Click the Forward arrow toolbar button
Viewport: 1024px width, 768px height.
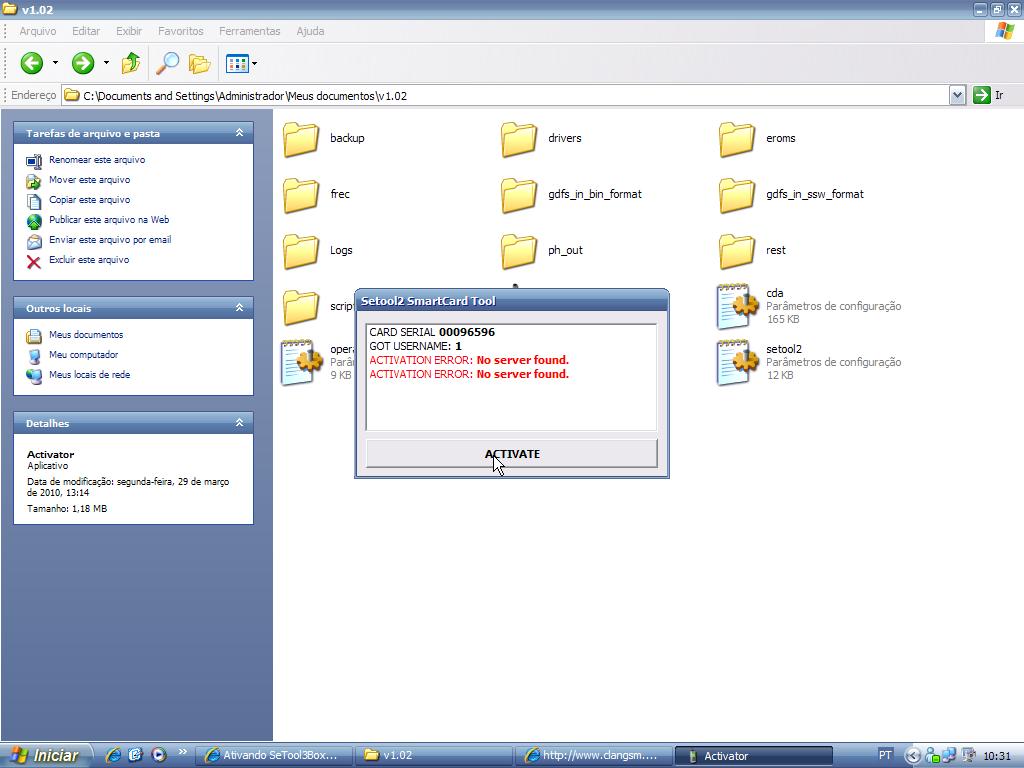83,63
